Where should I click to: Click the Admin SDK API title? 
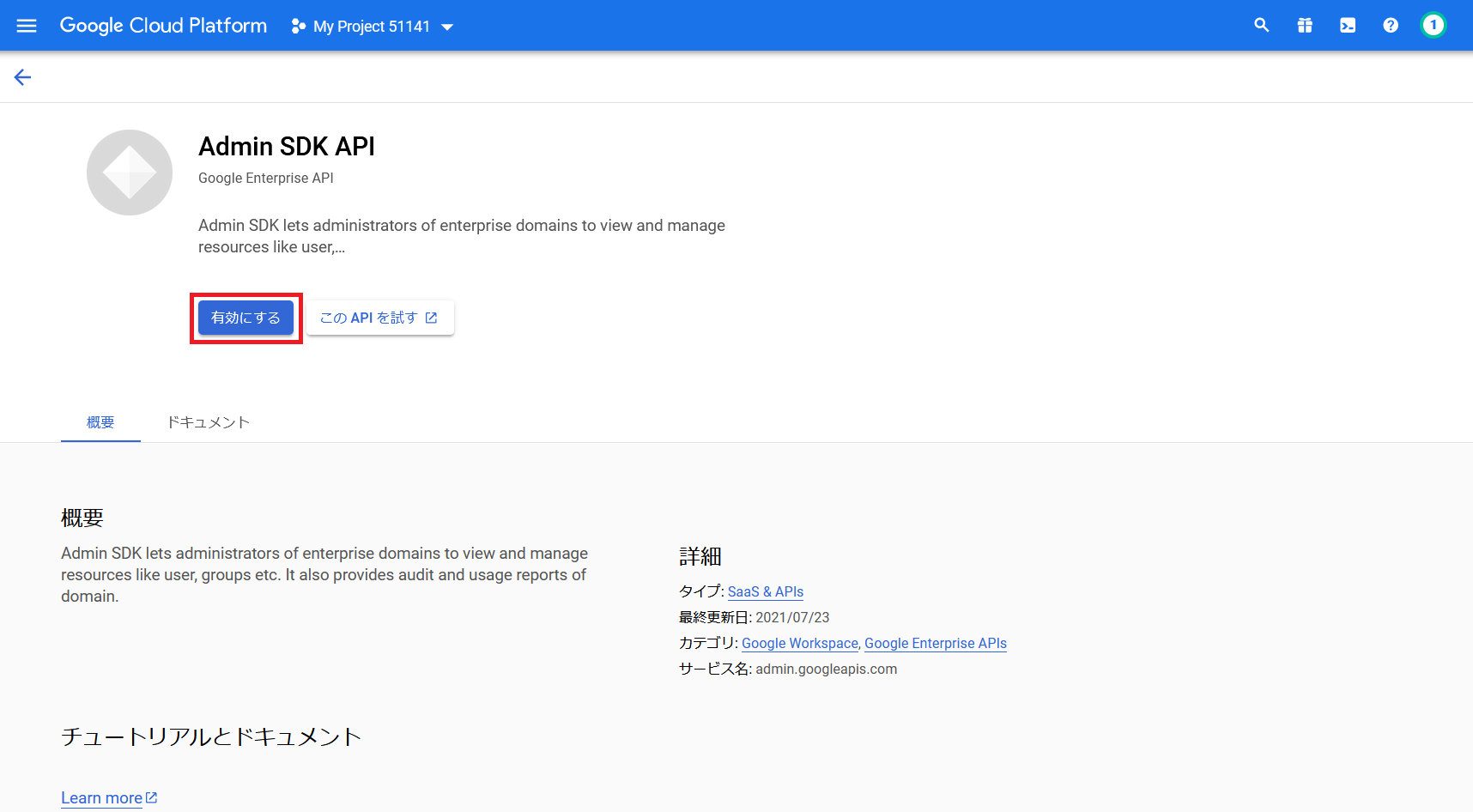(x=287, y=146)
